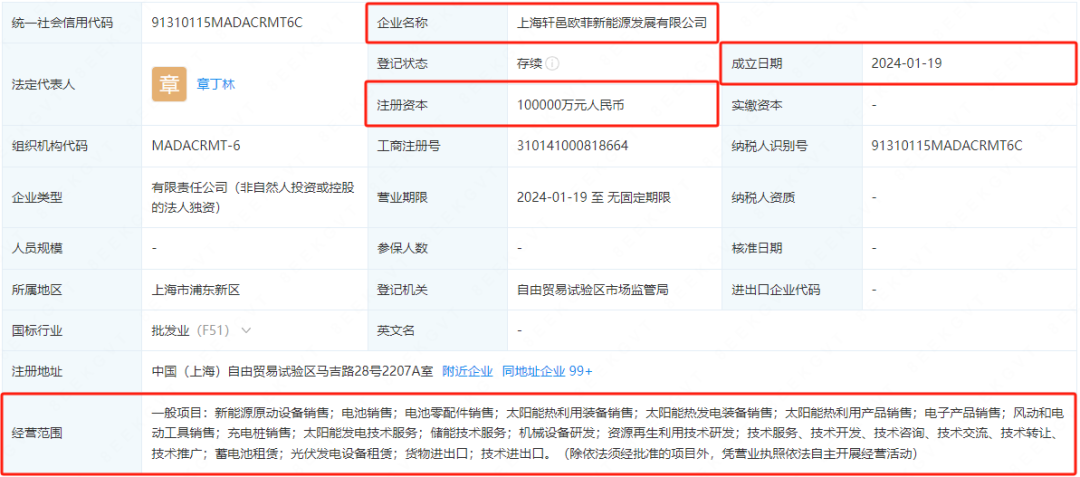
Task: Click the 经营范围 label cell
Action: [x=72, y=434]
